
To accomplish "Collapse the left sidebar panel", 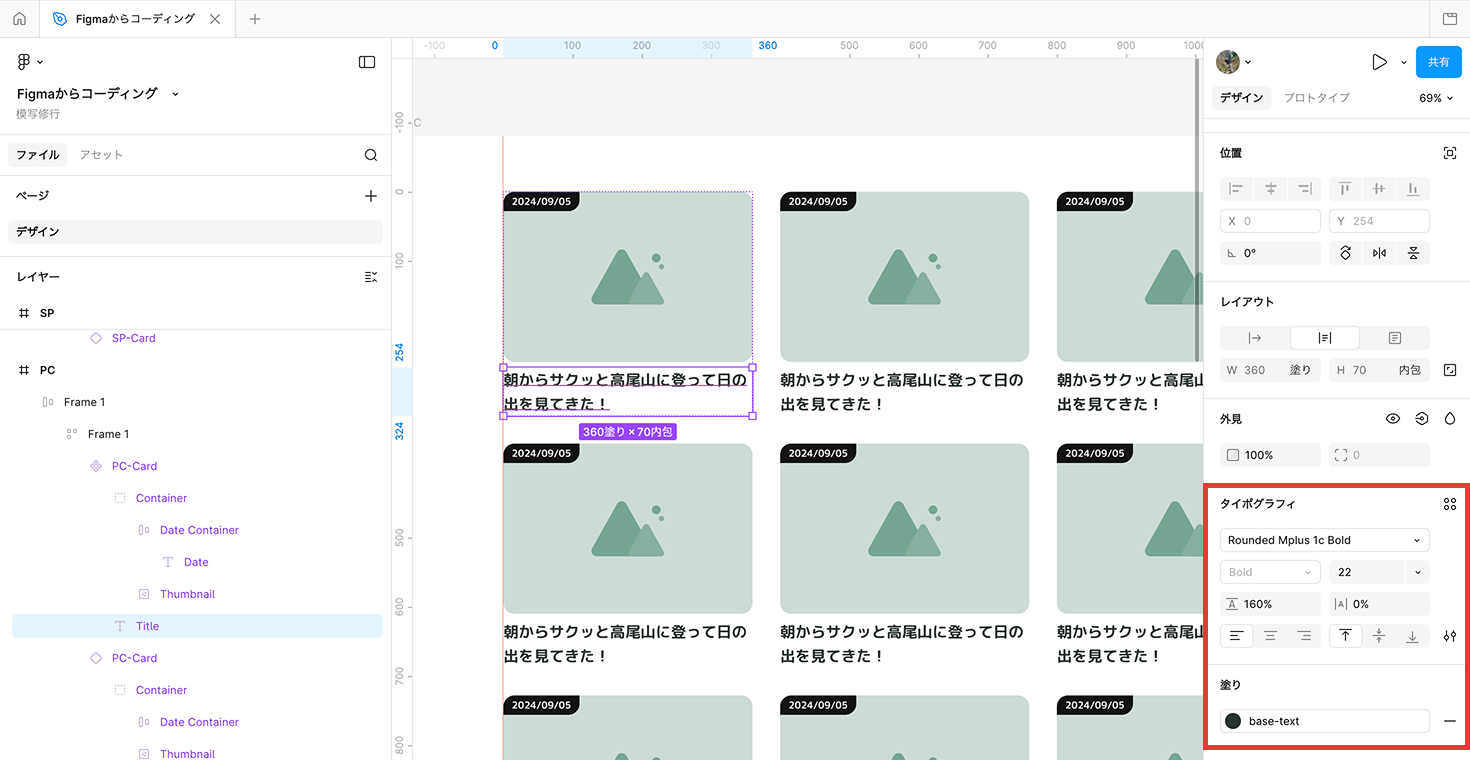I will pos(367,62).
